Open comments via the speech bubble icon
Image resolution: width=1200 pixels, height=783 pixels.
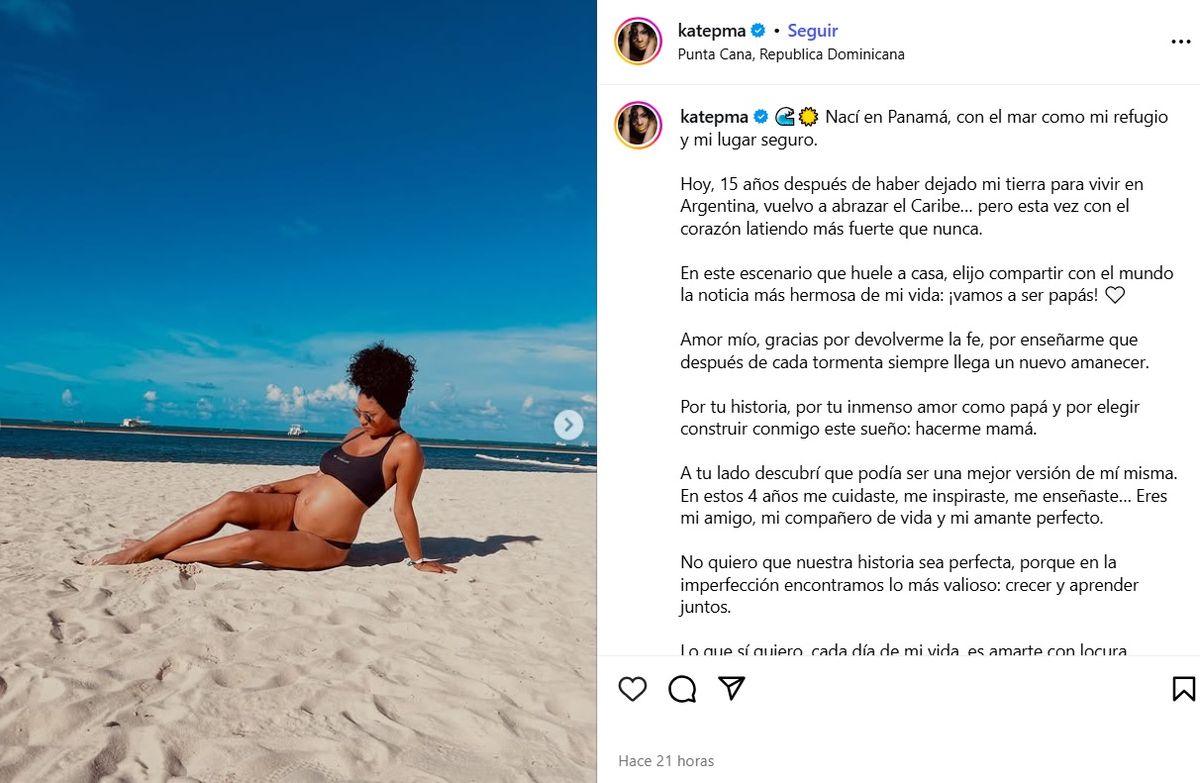click(682, 688)
